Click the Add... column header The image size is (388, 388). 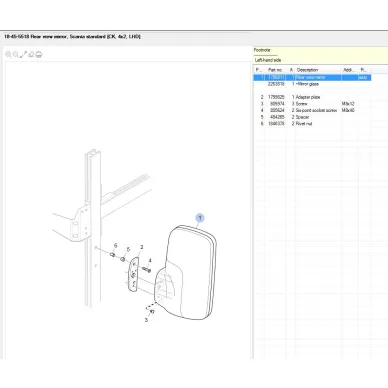pos(349,70)
